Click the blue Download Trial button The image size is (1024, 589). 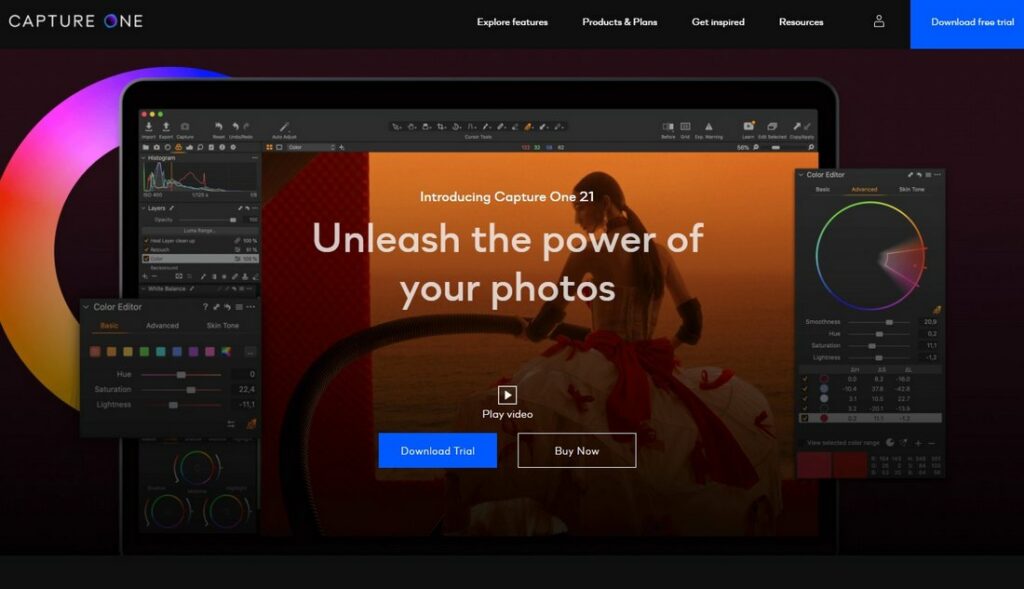(x=438, y=451)
